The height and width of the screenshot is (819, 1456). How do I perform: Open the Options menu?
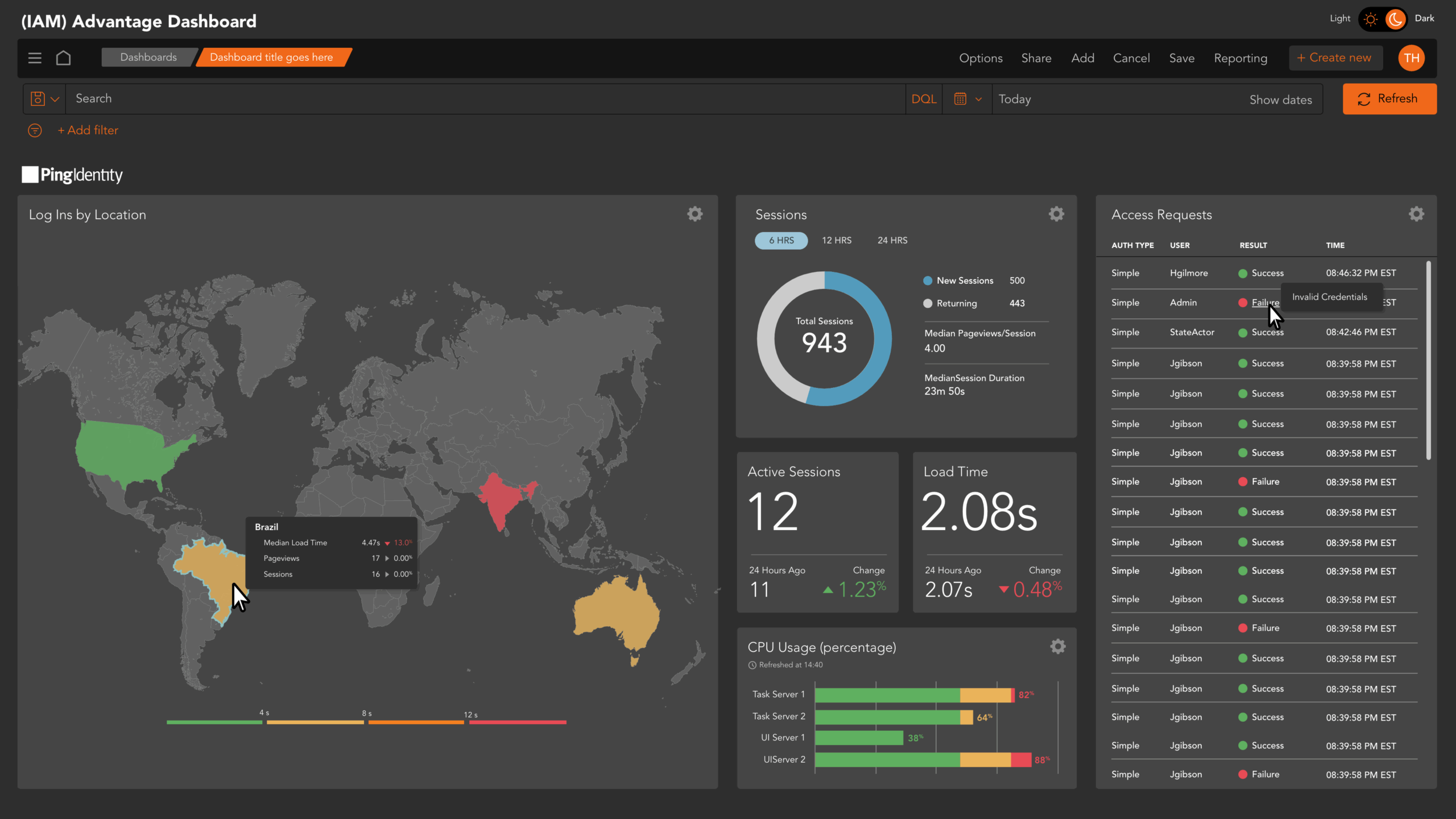[x=981, y=58]
